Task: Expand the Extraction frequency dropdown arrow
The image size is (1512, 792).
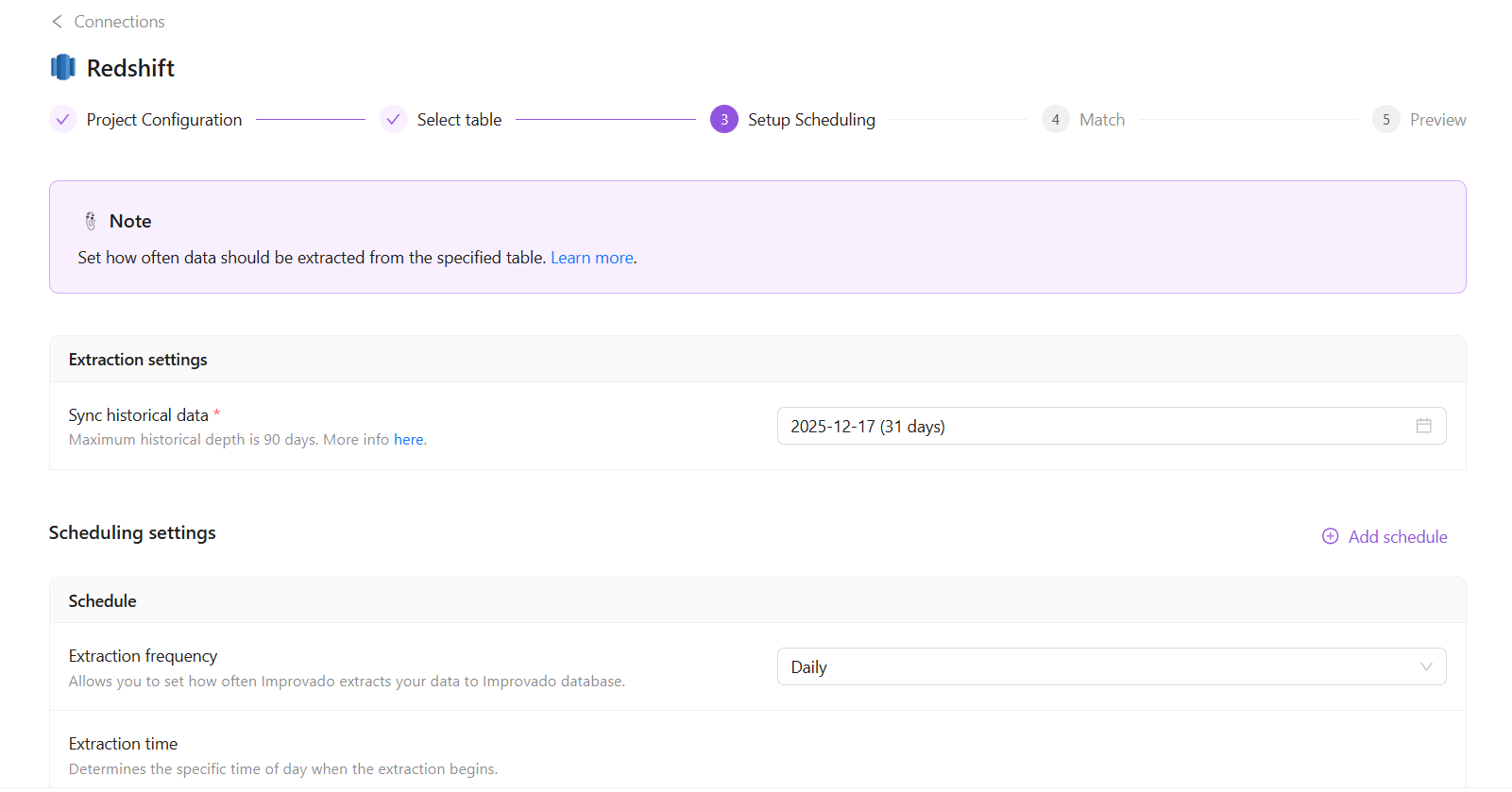Action: click(x=1426, y=666)
